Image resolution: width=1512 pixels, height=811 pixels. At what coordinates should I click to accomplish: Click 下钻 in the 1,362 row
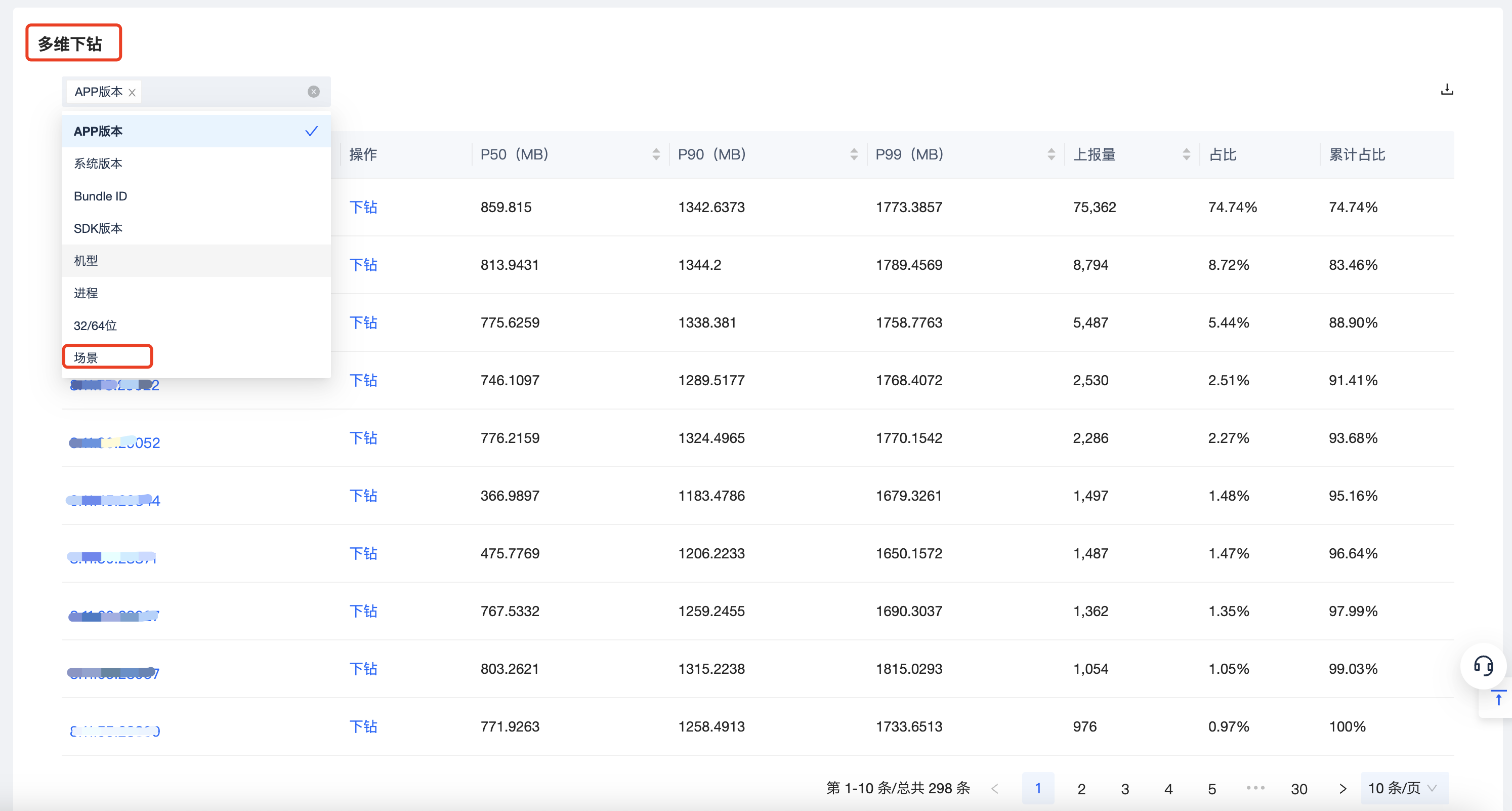coord(363,611)
